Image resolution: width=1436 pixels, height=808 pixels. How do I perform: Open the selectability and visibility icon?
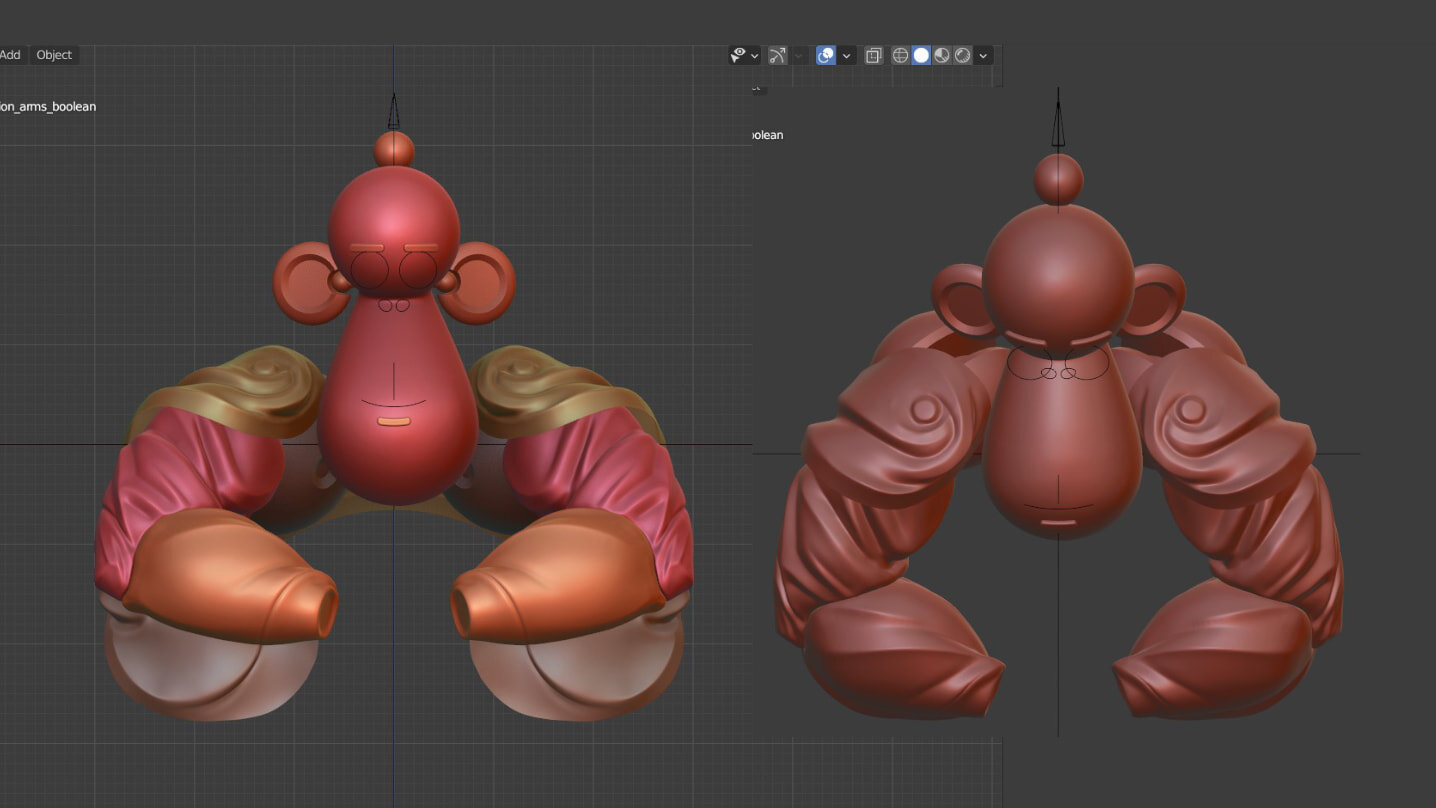[739, 55]
